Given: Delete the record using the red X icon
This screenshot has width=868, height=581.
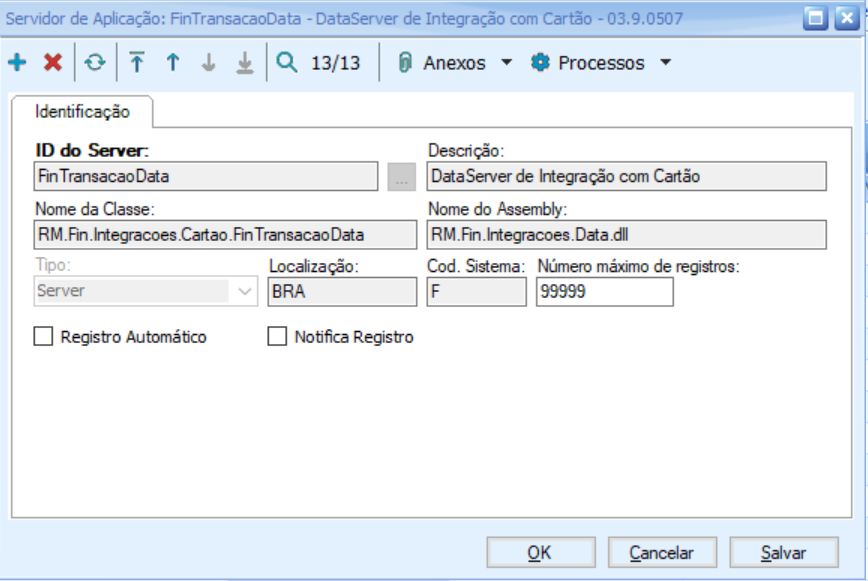Looking at the screenshot, I should pos(53,63).
